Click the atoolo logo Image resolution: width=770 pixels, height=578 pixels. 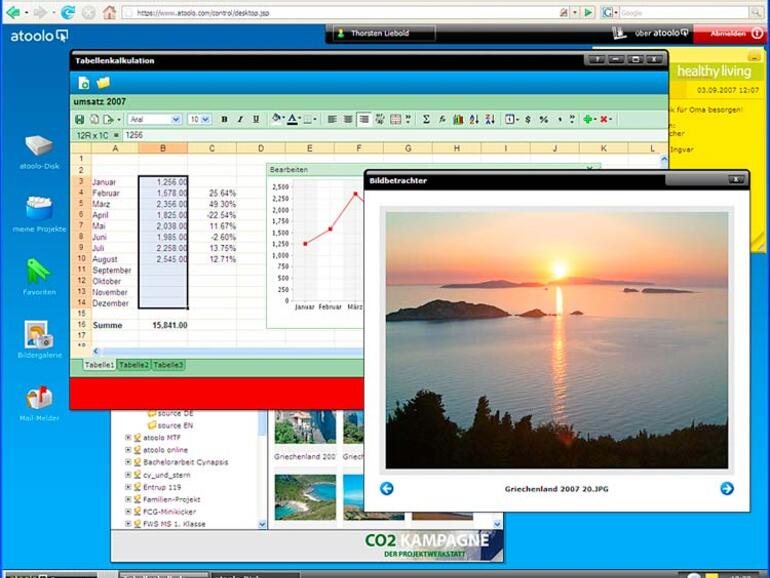coord(39,36)
